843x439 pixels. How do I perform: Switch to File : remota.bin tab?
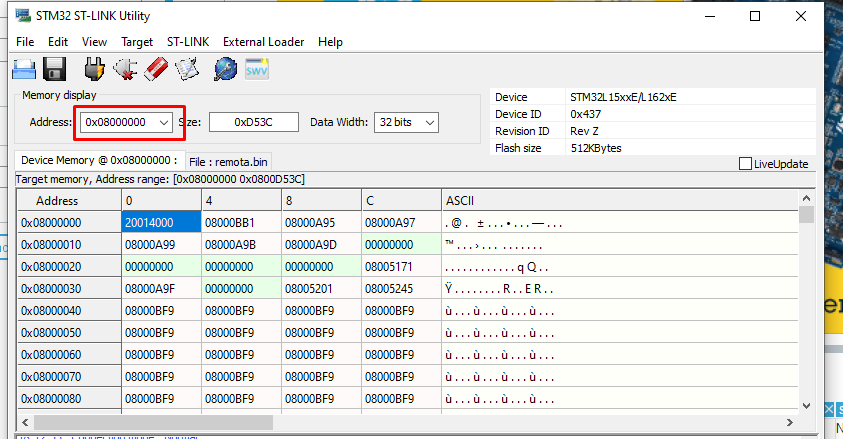(228, 162)
